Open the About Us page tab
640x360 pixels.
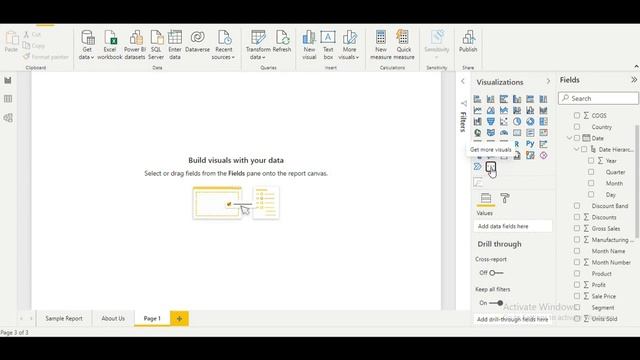(113, 318)
